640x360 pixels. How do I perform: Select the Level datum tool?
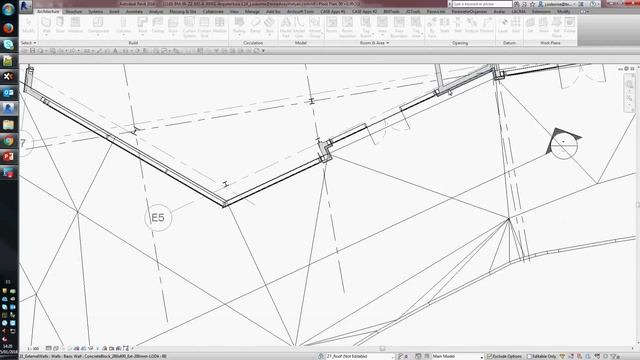tap(503, 24)
